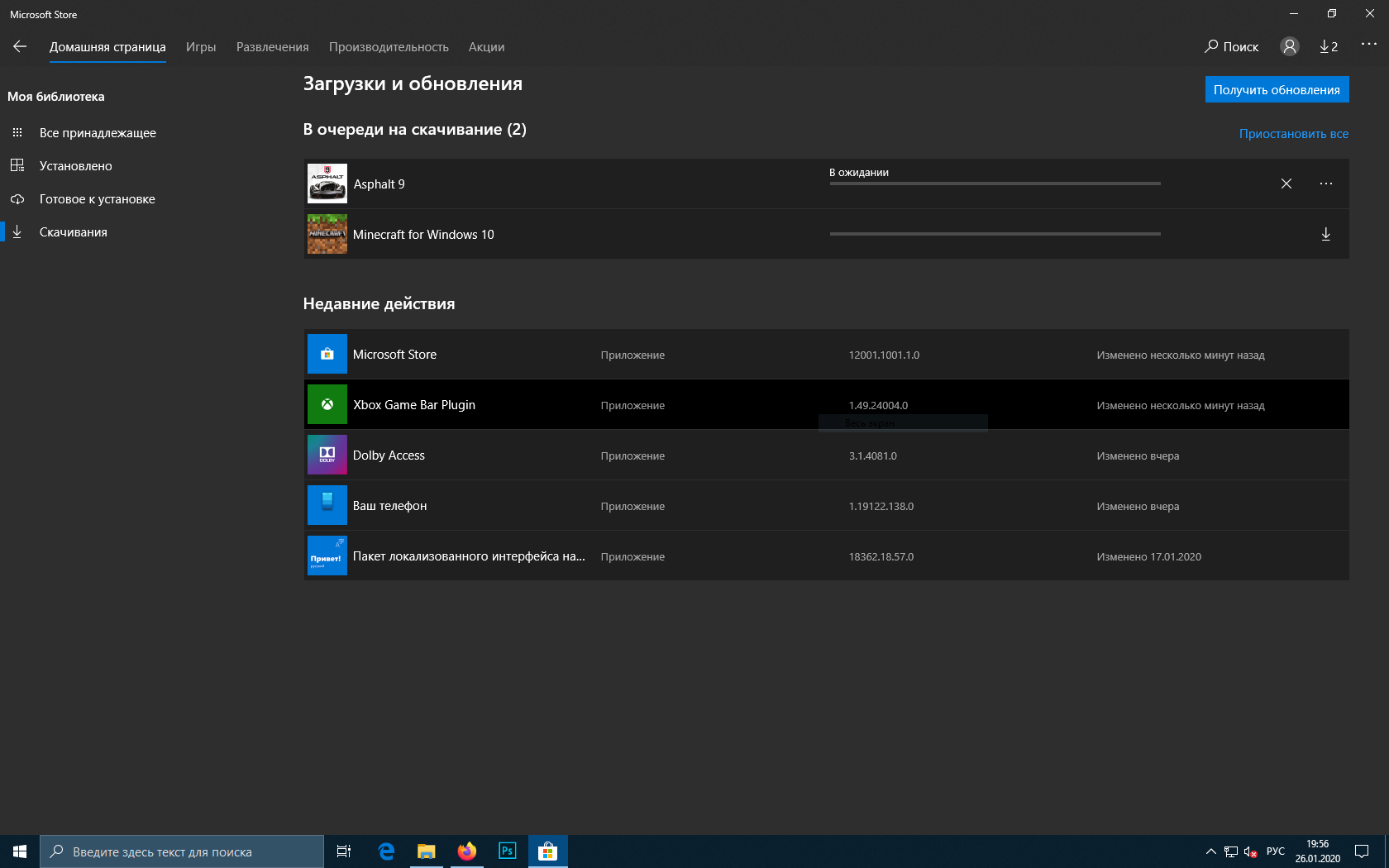Click the taskbar search input field
The height and width of the screenshot is (868, 1389).
182,851
